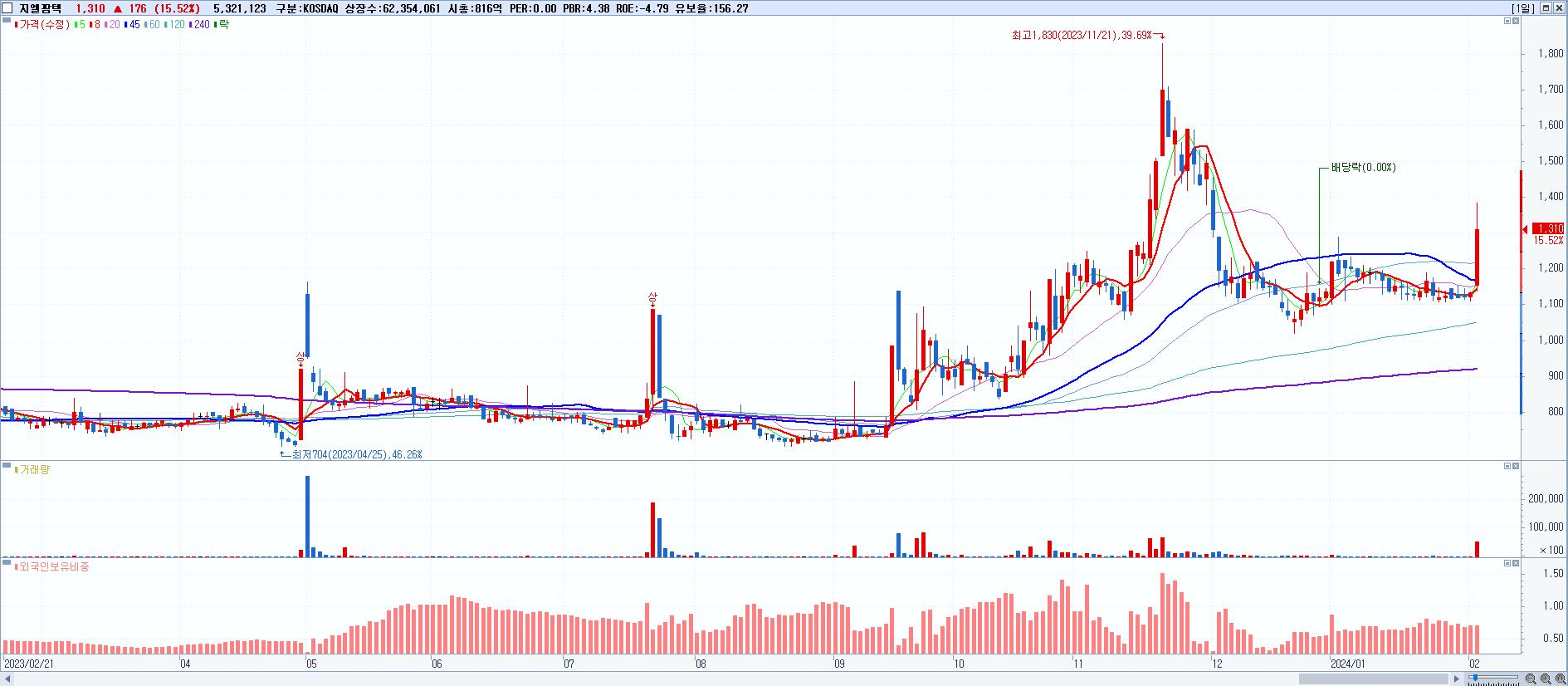
Task: Click the horizontal scrollbar thumb
Action: (1374, 679)
